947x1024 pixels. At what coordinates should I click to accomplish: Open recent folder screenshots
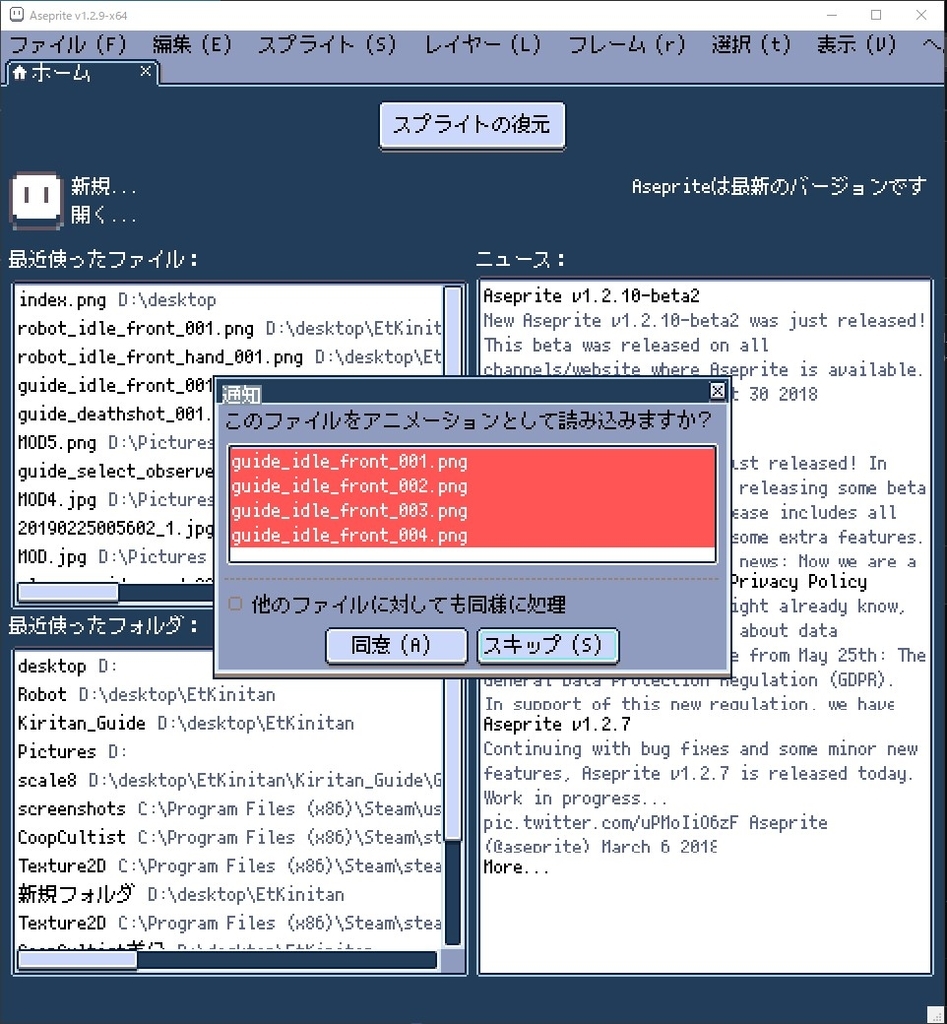(x=229, y=809)
